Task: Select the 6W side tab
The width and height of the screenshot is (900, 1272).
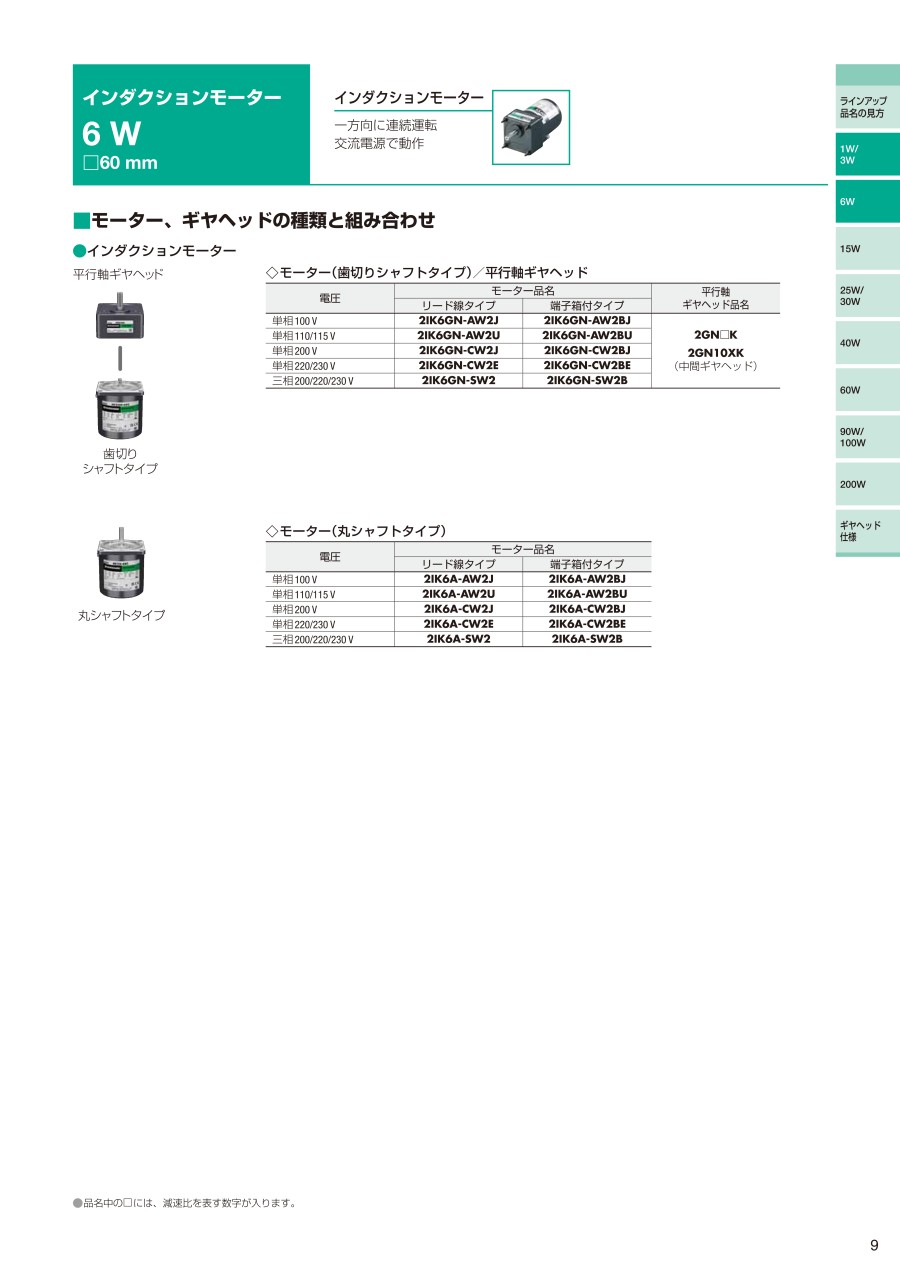Action: click(x=866, y=202)
